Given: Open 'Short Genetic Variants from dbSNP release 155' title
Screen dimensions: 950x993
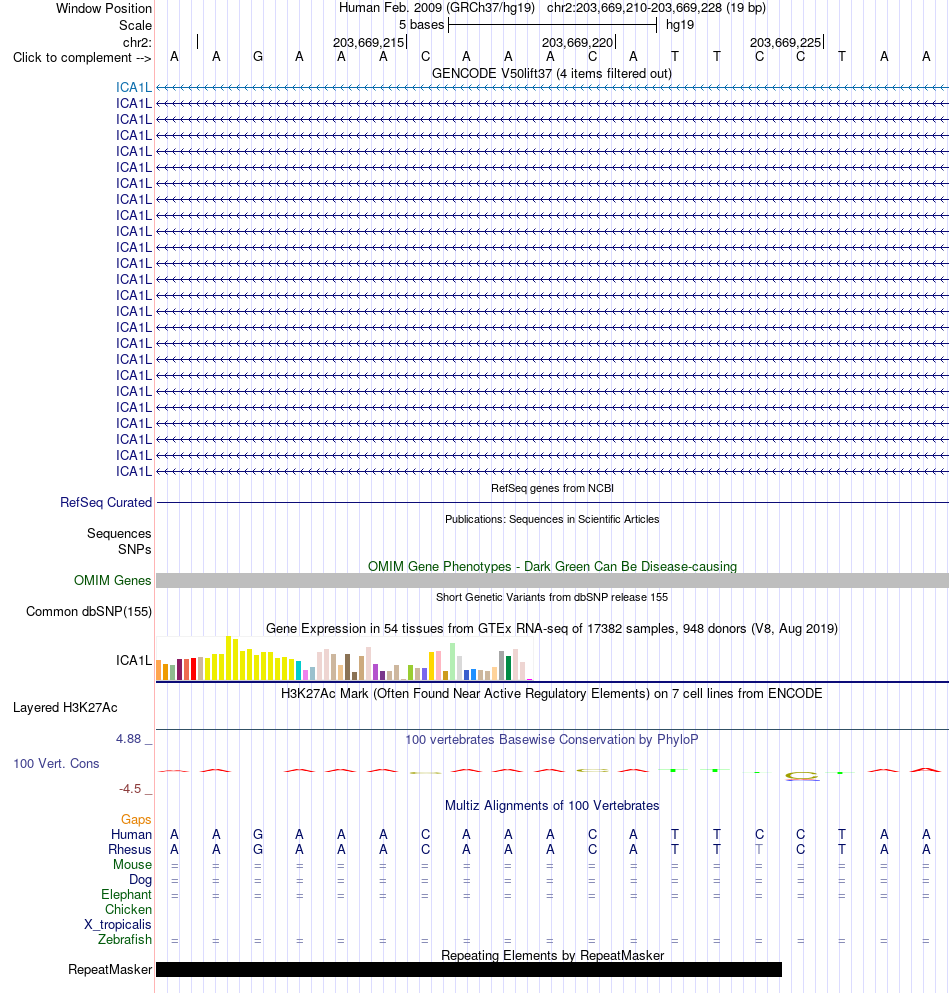Looking at the screenshot, I should tap(552, 597).
